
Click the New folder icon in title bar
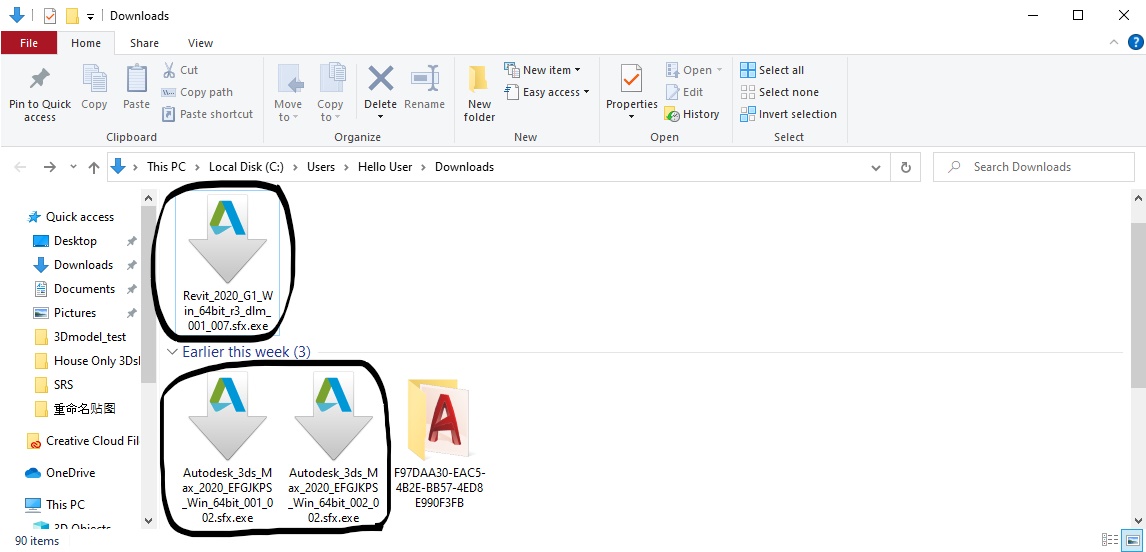pos(72,15)
